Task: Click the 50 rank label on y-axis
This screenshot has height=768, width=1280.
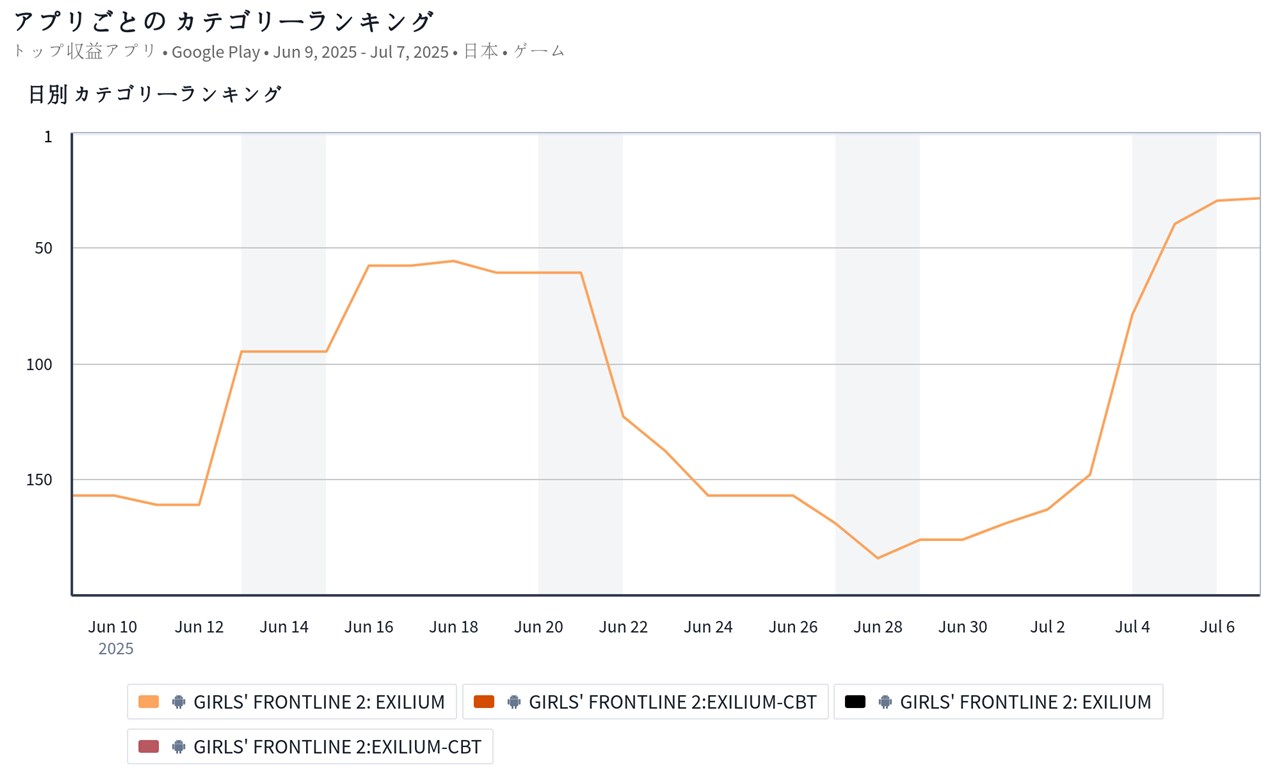Action: pos(44,248)
